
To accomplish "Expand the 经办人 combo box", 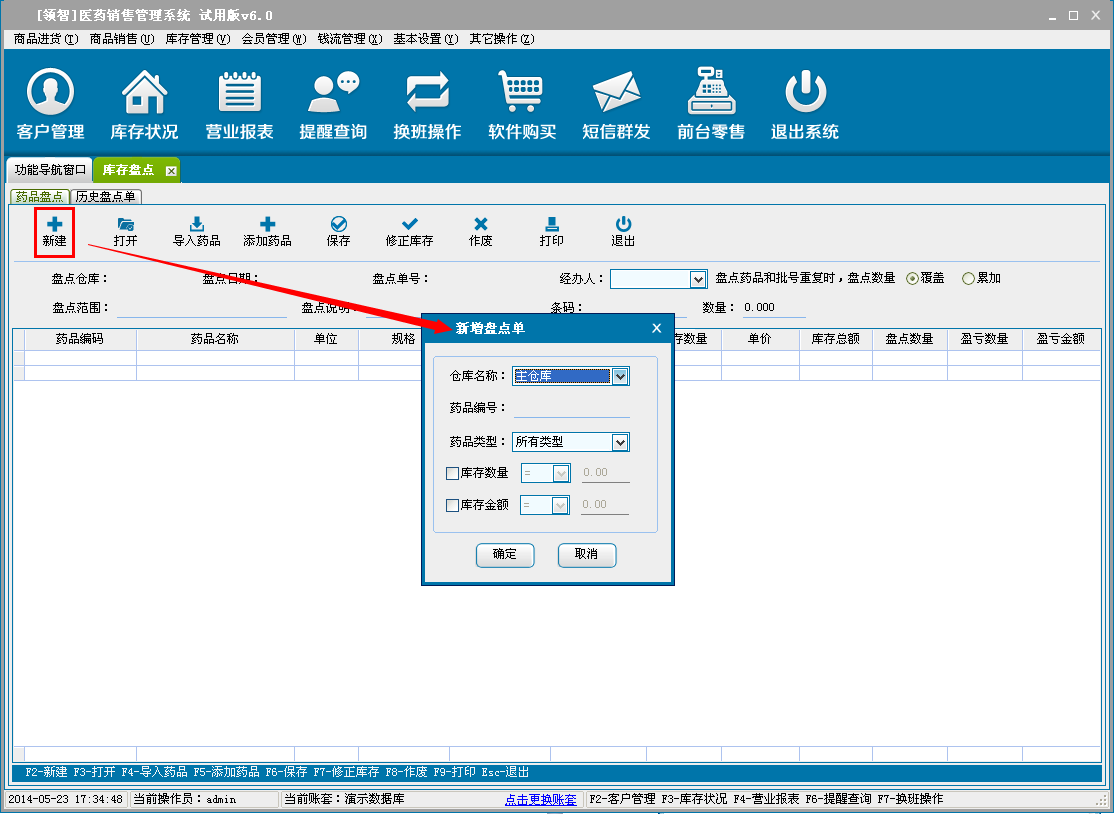I will click(698, 280).
